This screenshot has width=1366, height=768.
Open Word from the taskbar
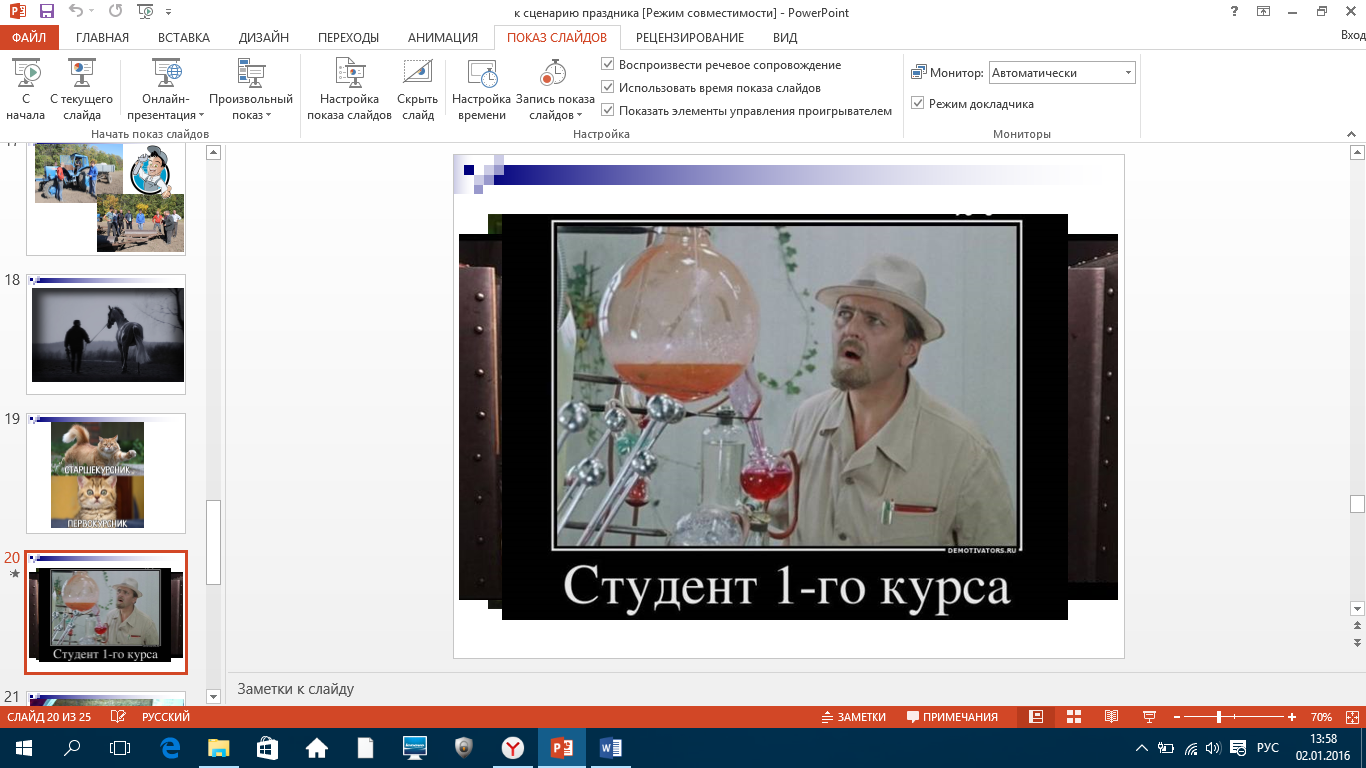(610, 747)
